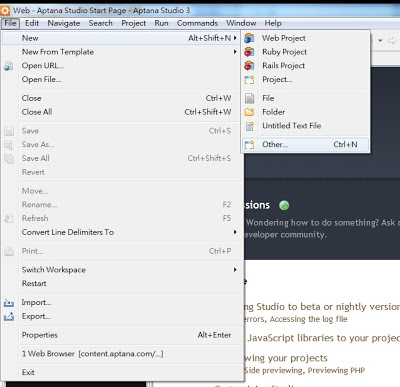Click the Ruby Project gem icon
The height and width of the screenshot is (387, 400).
(249, 52)
